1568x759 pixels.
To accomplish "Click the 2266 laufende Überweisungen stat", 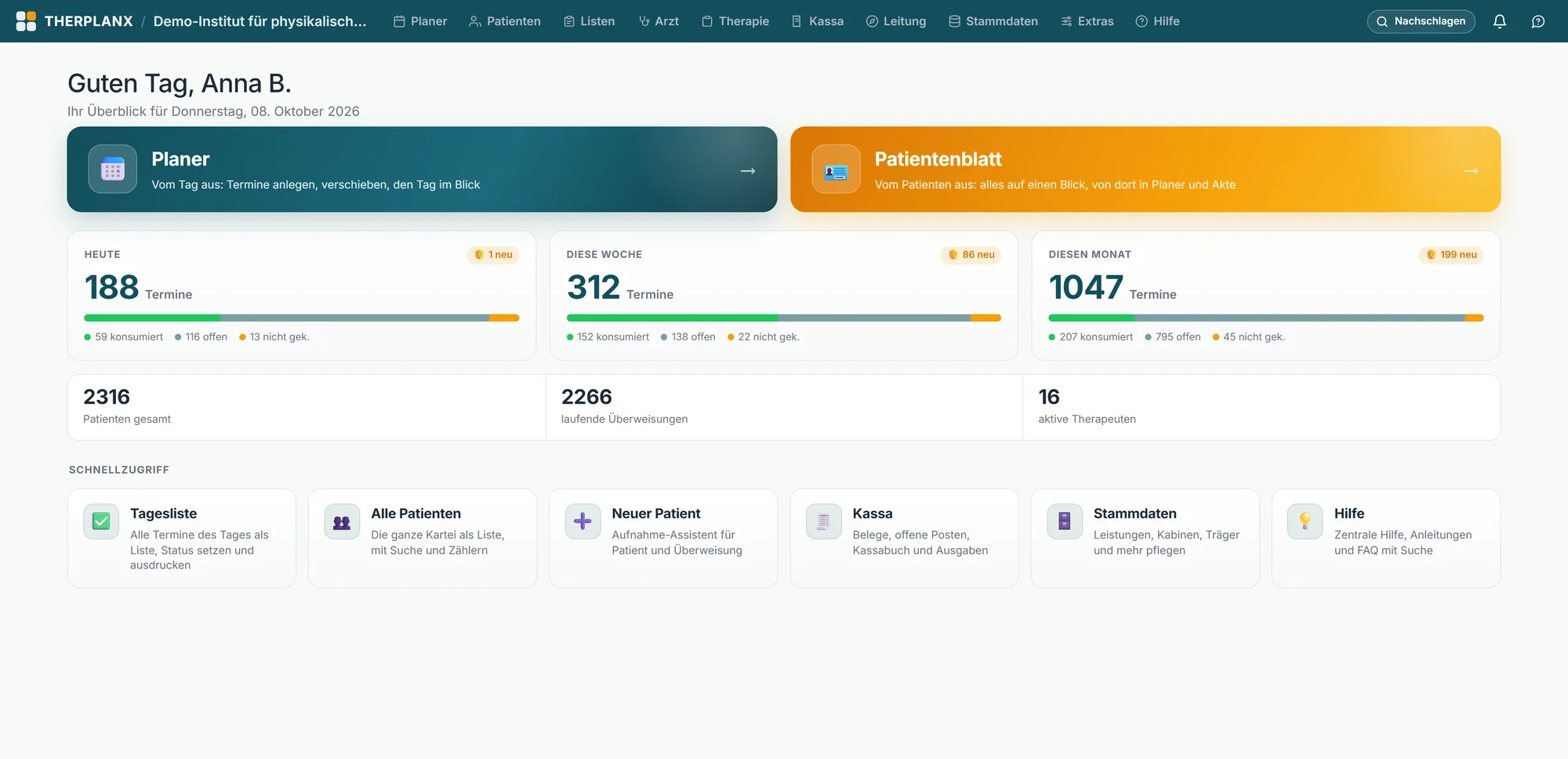I will (784, 407).
